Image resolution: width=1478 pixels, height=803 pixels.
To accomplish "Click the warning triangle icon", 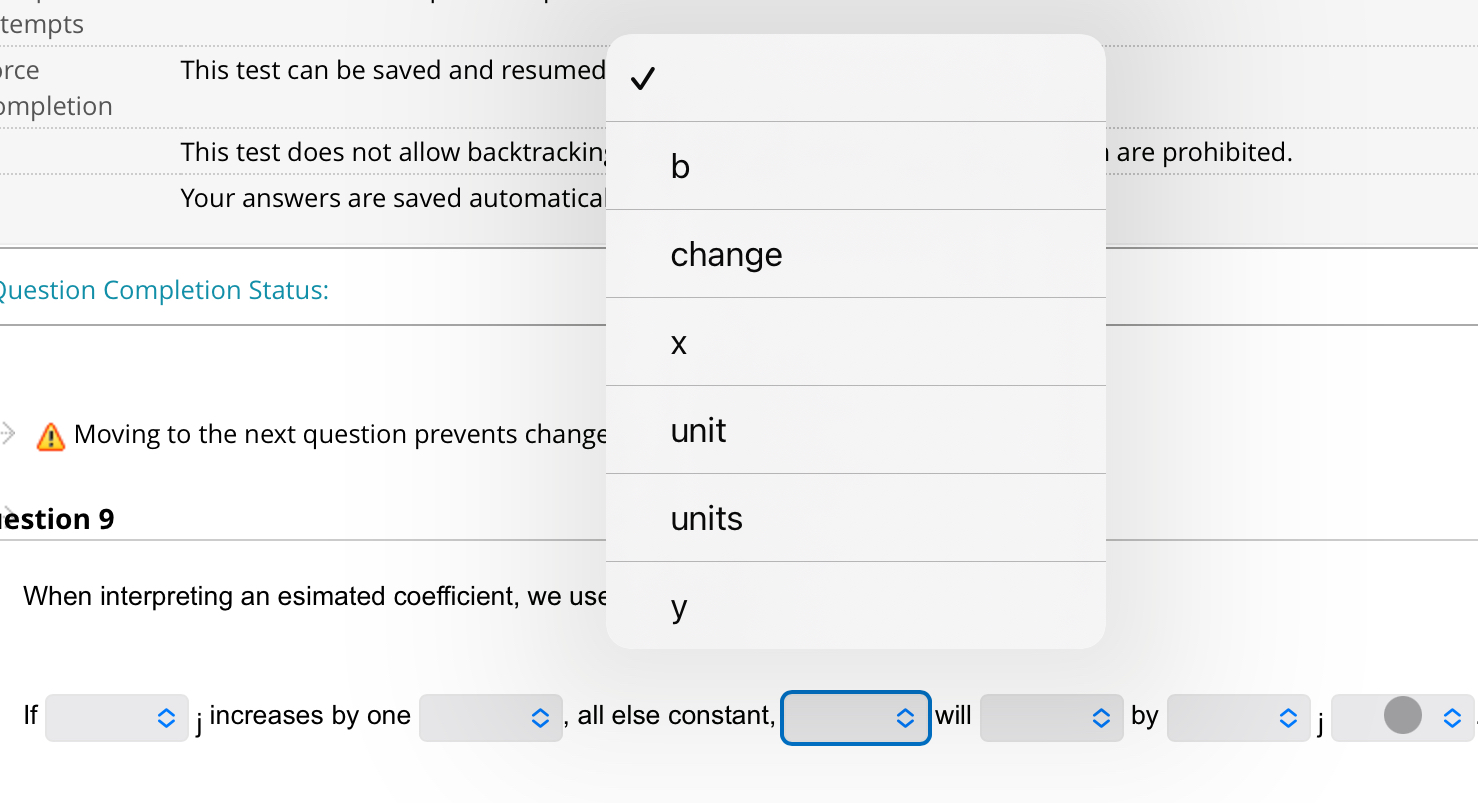I will coord(50,436).
